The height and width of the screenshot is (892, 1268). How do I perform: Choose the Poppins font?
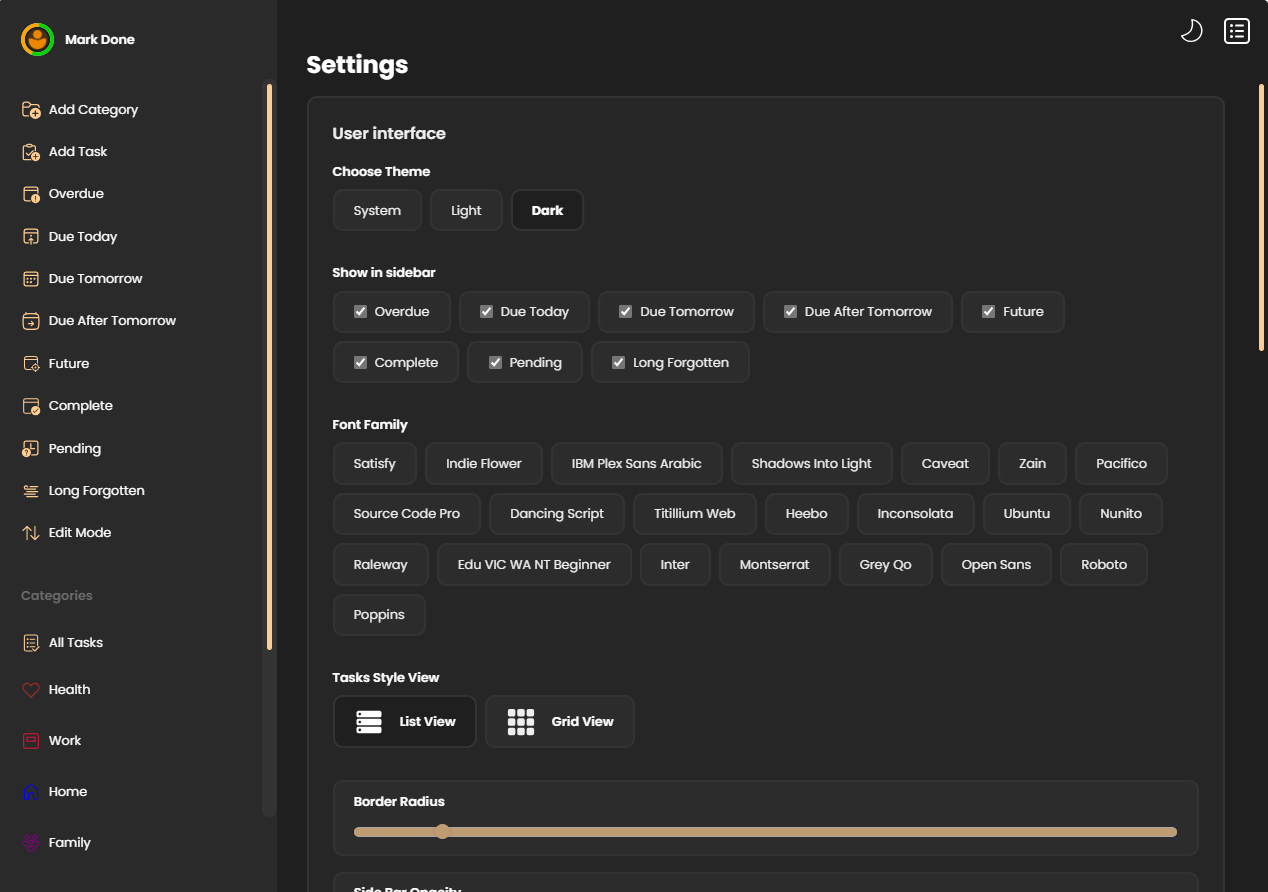pos(379,615)
